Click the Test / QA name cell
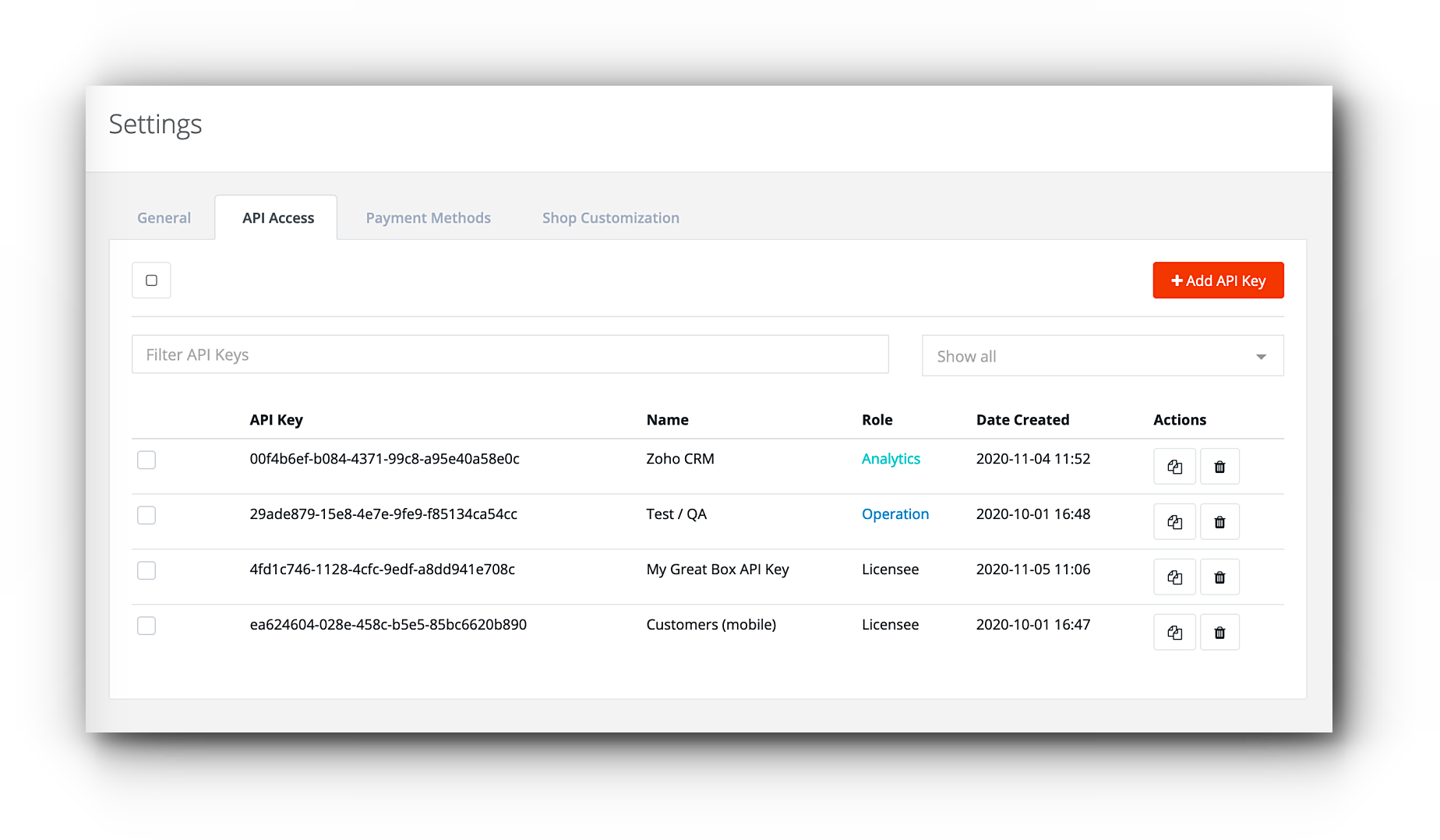Image resolution: width=1440 pixels, height=840 pixels. coord(676,514)
